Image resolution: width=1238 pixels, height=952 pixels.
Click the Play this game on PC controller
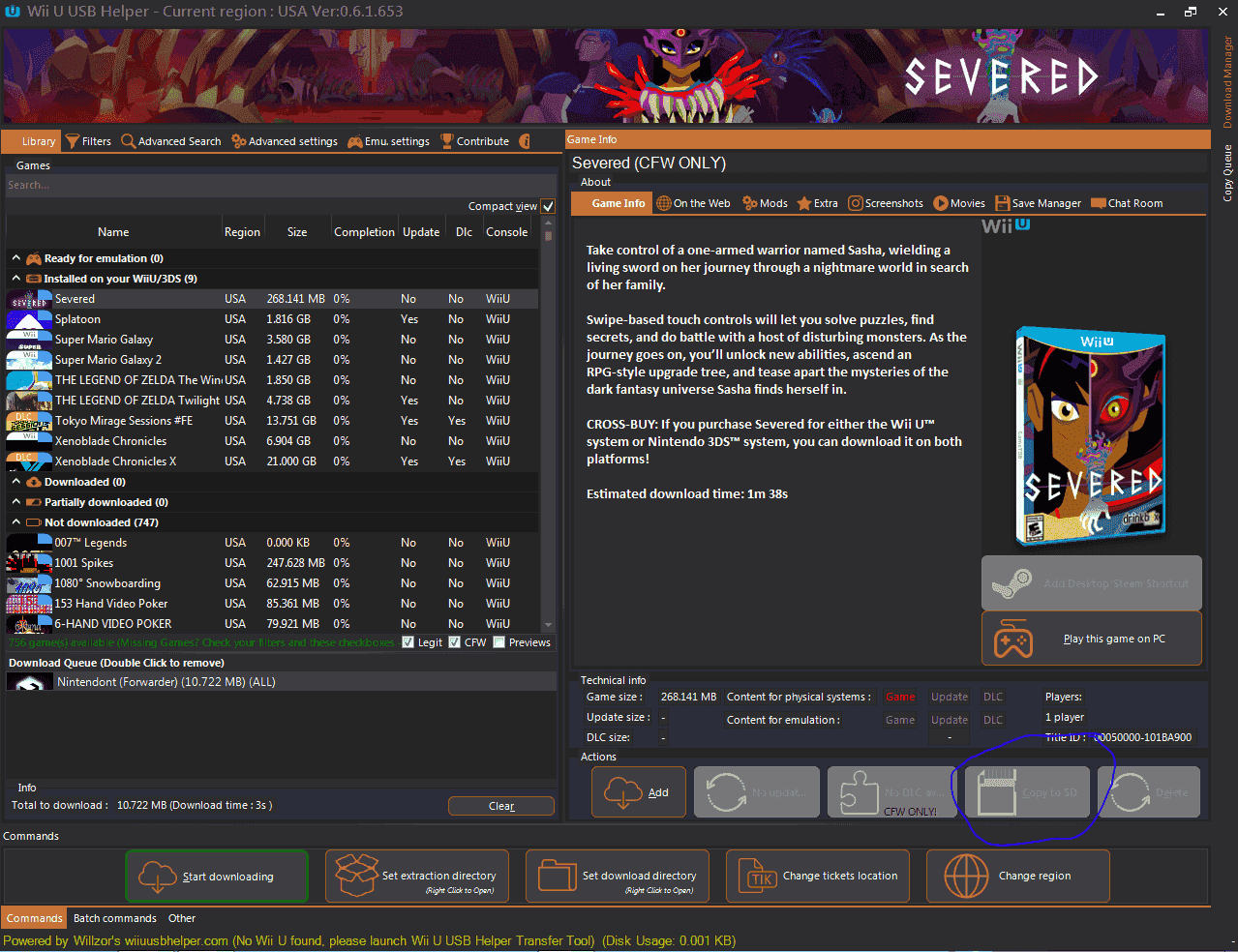[x=1092, y=639]
